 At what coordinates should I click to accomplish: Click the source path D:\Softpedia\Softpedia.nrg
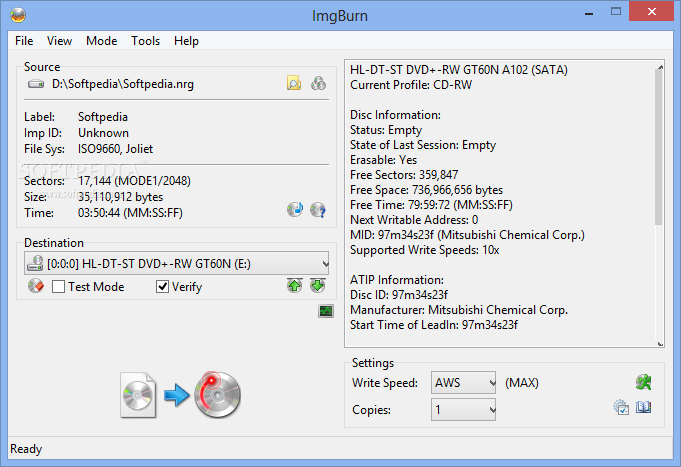pyautogui.click(x=123, y=84)
